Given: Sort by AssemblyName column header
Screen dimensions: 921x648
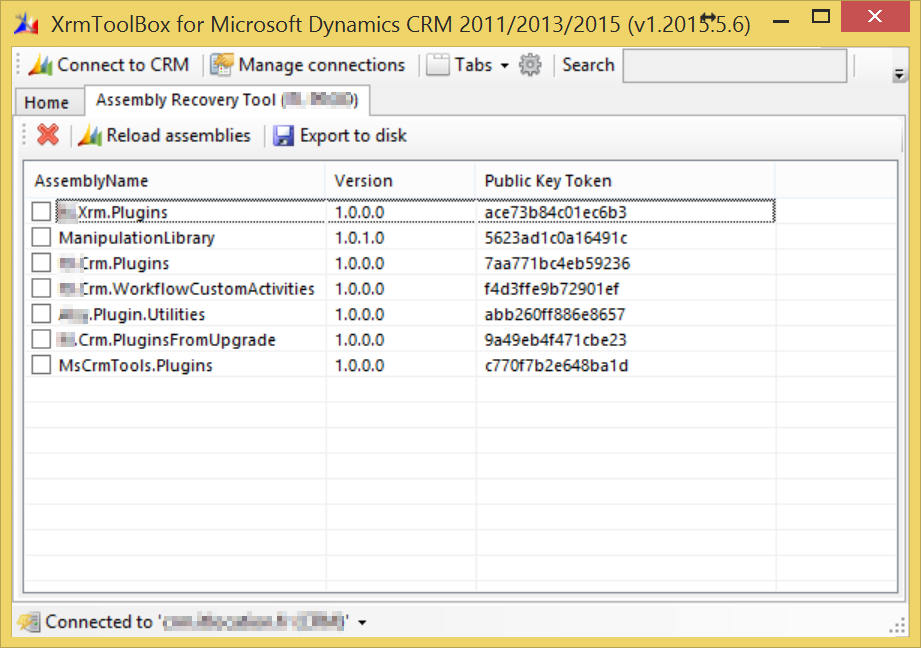Looking at the screenshot, I should (175, 180).
